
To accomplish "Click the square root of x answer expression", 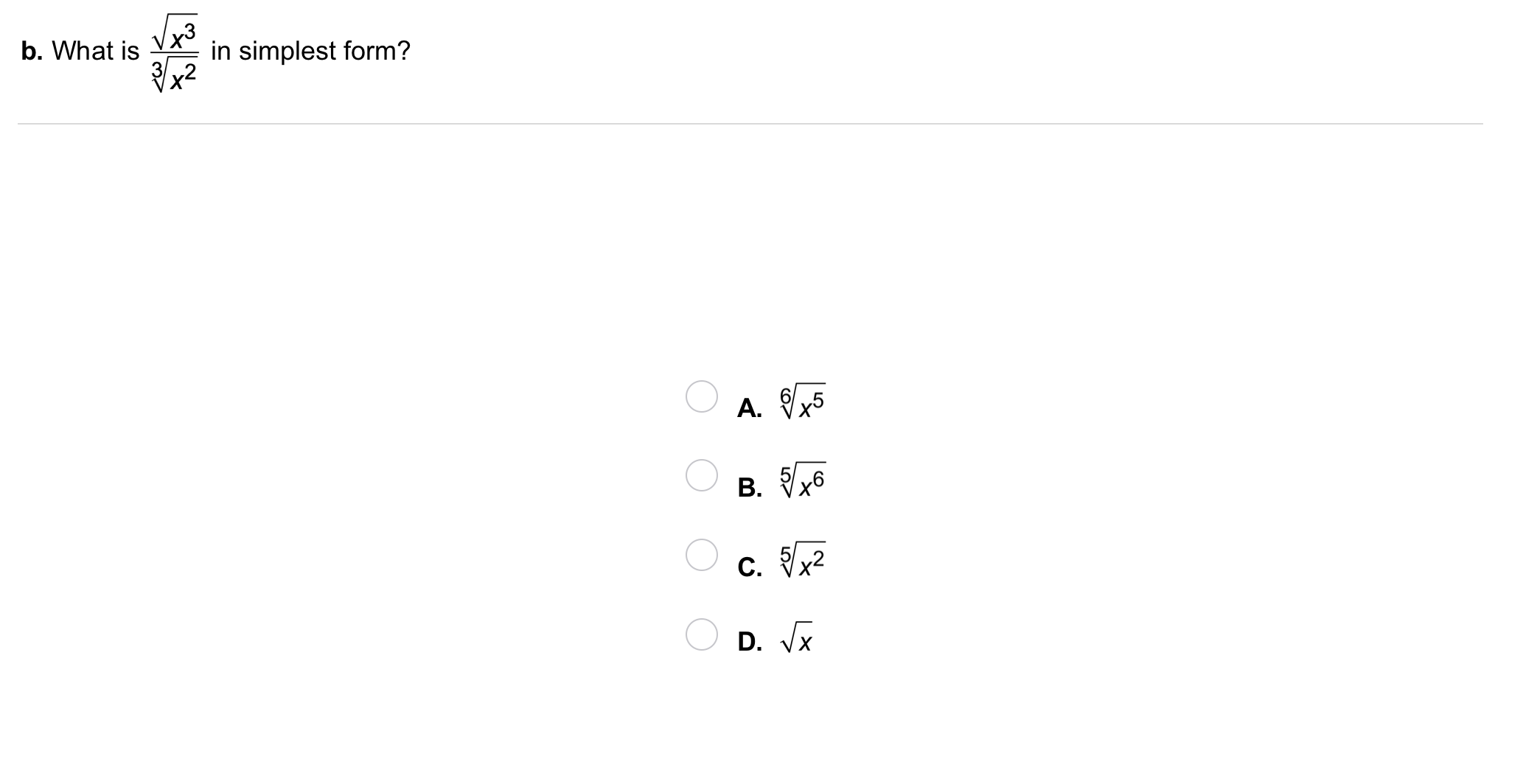I will point(797,638).
